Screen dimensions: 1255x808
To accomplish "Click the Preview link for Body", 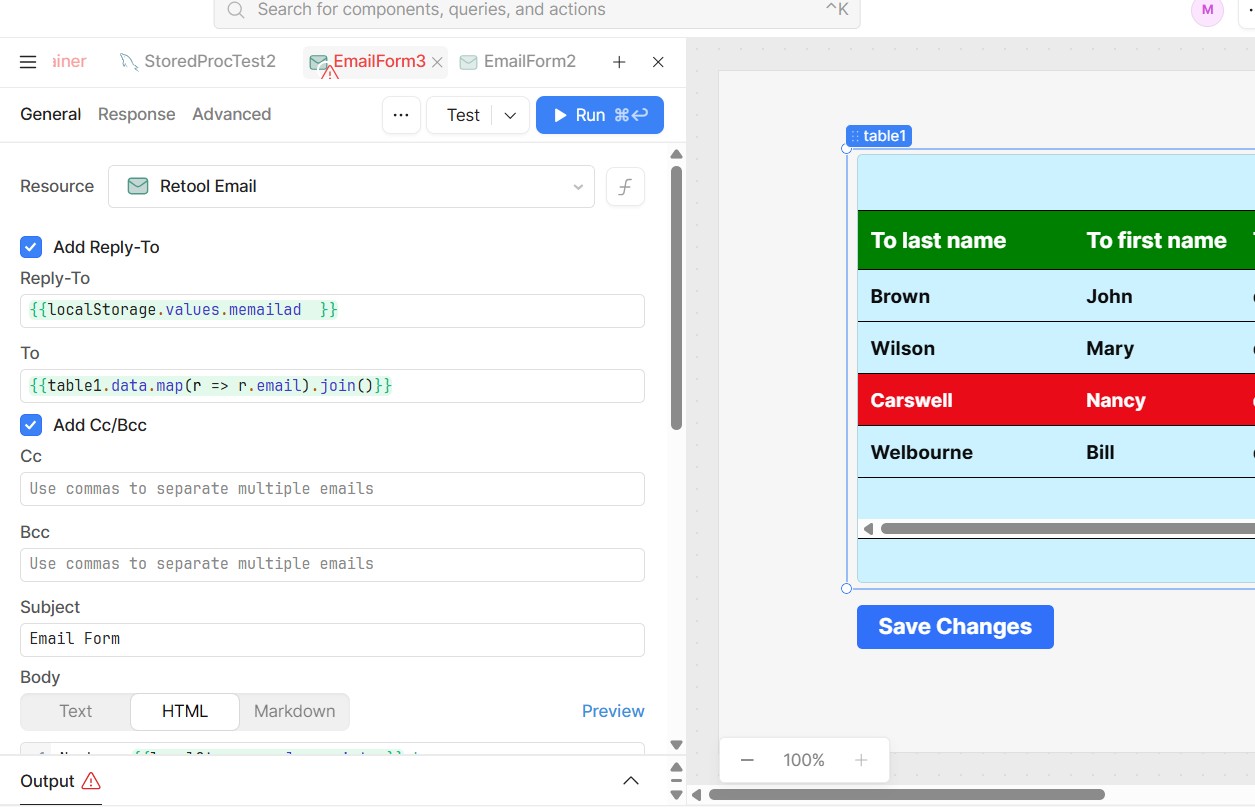I will 613,711.
